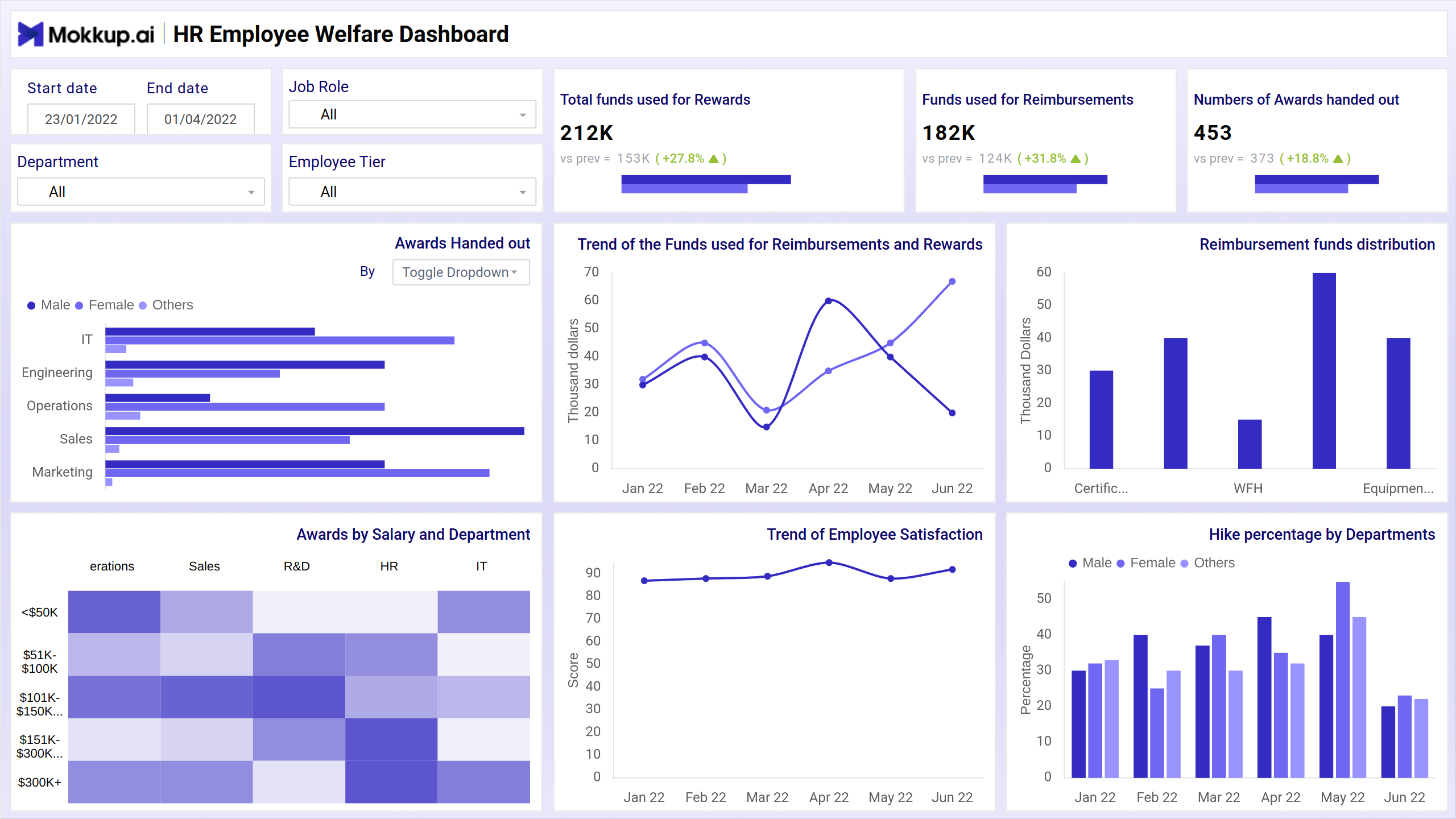Select the Apr 22 peak point near 60
This screenshot has height=819, width=1456.
click(828, 301)
